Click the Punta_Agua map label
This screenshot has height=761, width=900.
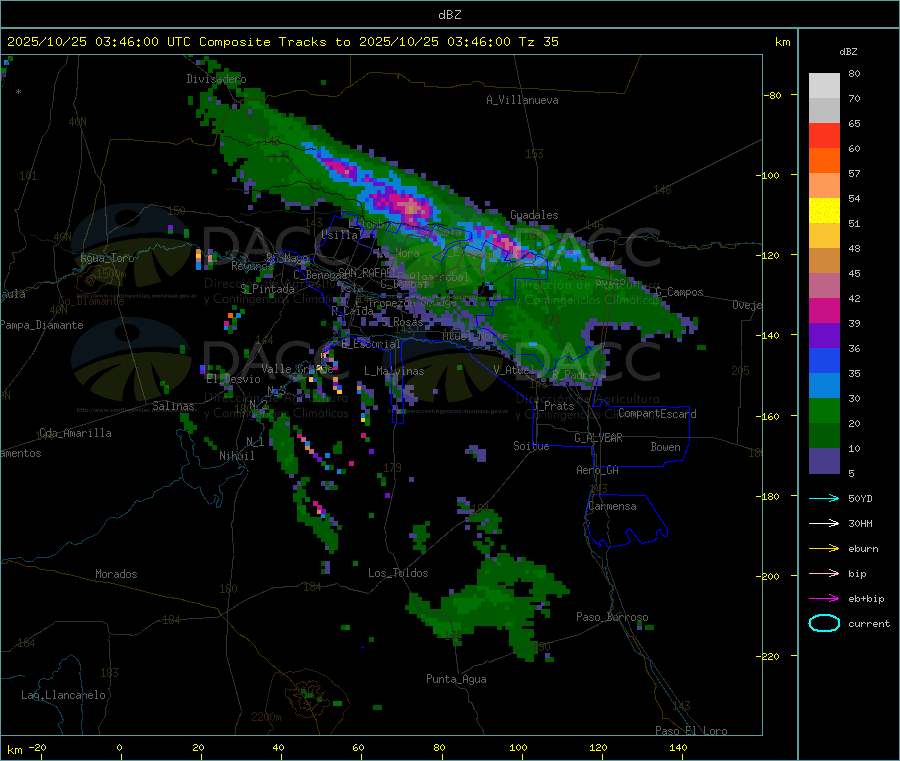[456, 679]
